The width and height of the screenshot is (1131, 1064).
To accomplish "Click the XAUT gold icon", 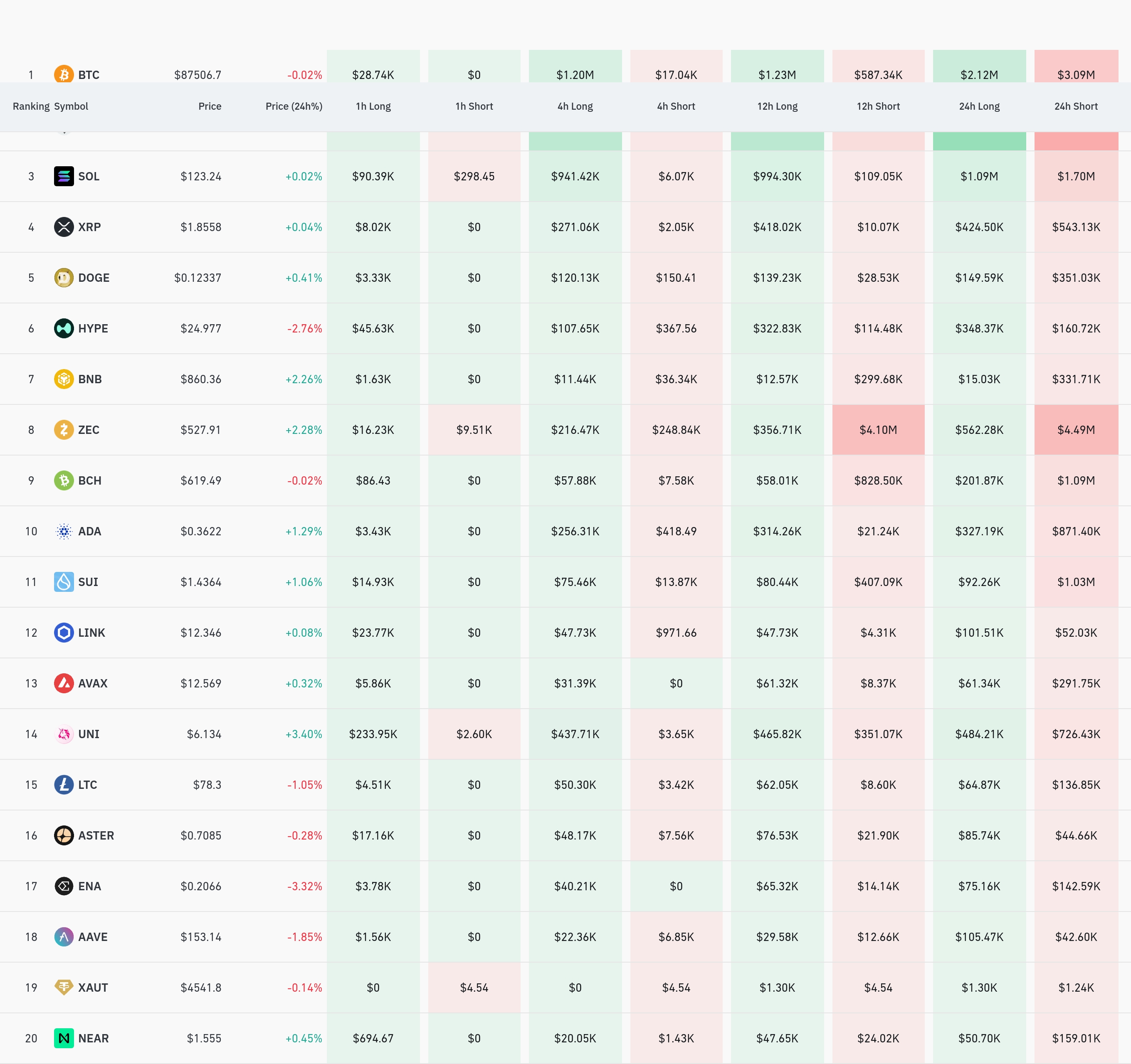I will click(64, 987).
